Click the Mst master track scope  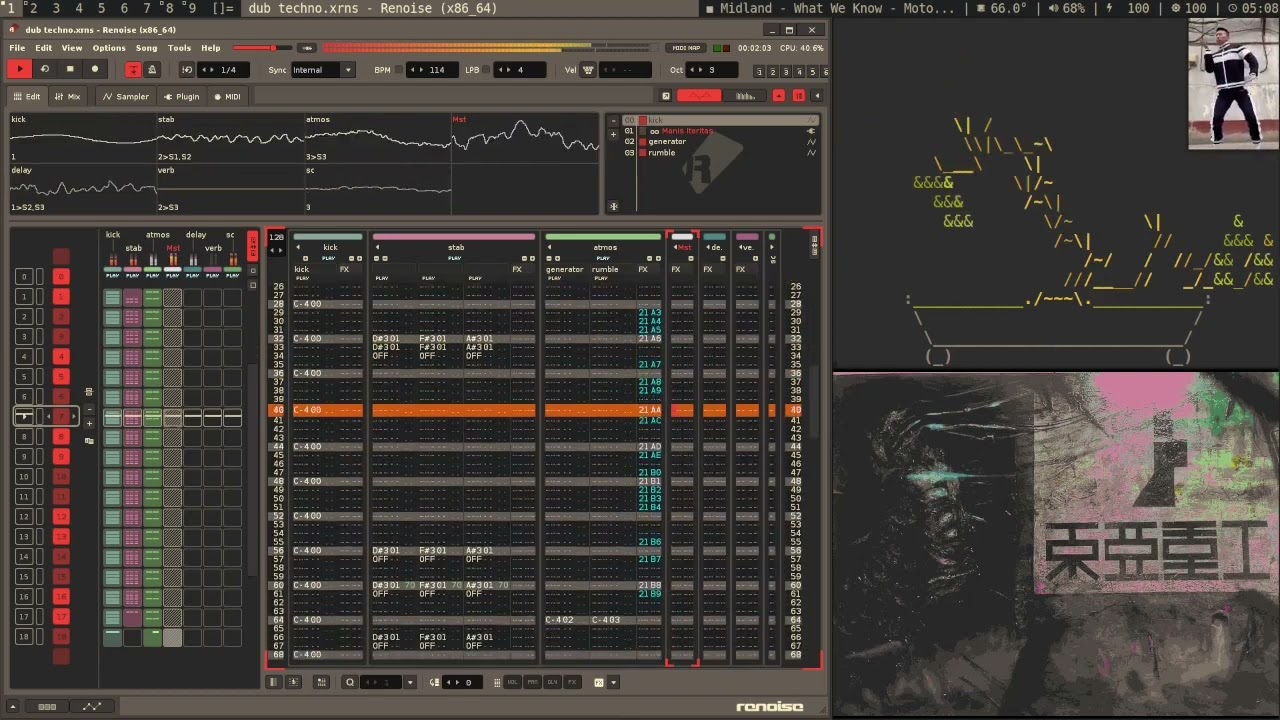click(x=526, y=138)
